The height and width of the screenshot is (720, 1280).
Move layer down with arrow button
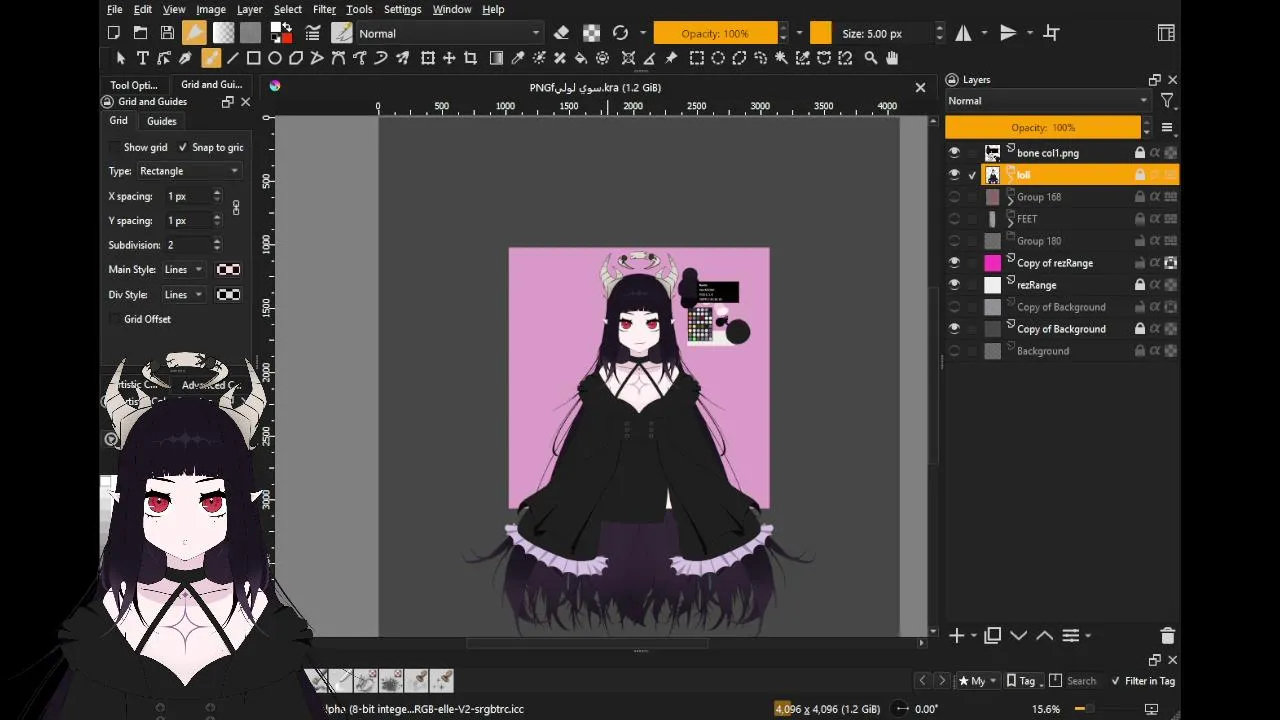(1019, 636)
